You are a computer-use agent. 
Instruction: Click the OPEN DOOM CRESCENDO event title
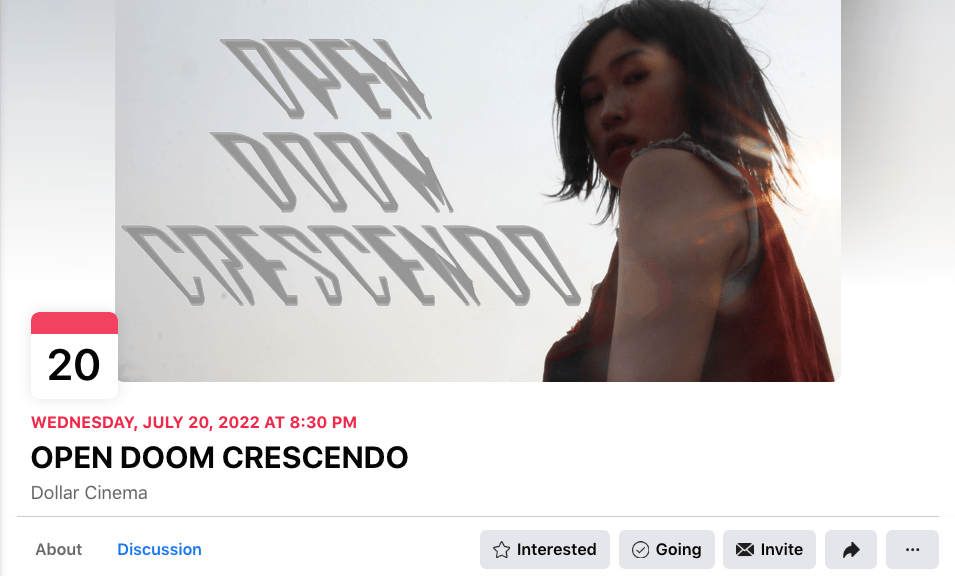219,457
